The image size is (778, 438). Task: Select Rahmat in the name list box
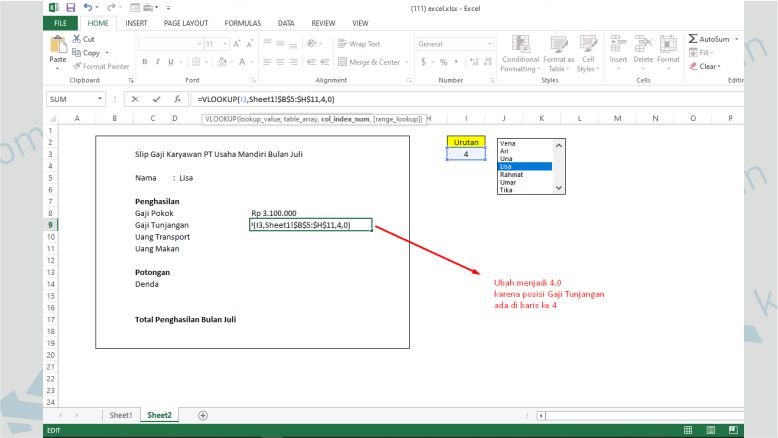[x=512, y=174]
